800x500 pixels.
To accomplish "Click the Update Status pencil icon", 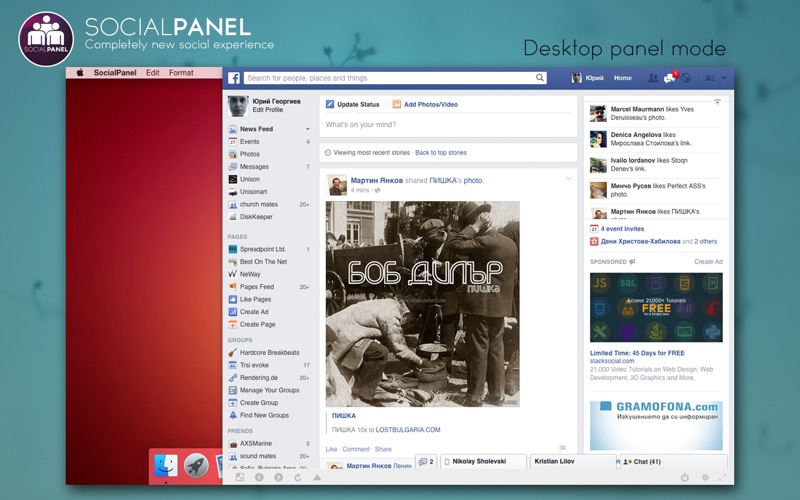I will 330,104.
